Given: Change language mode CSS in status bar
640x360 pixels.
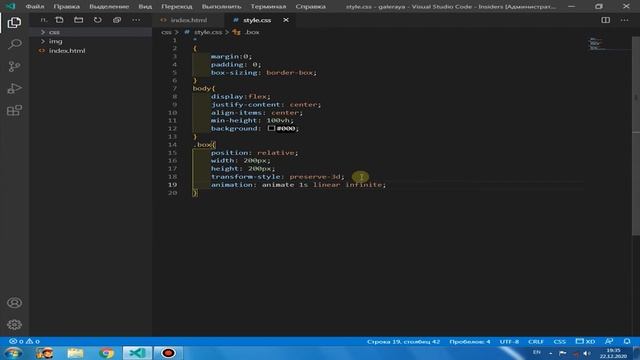Looking at the screenshot, I should tap(559, 341).
